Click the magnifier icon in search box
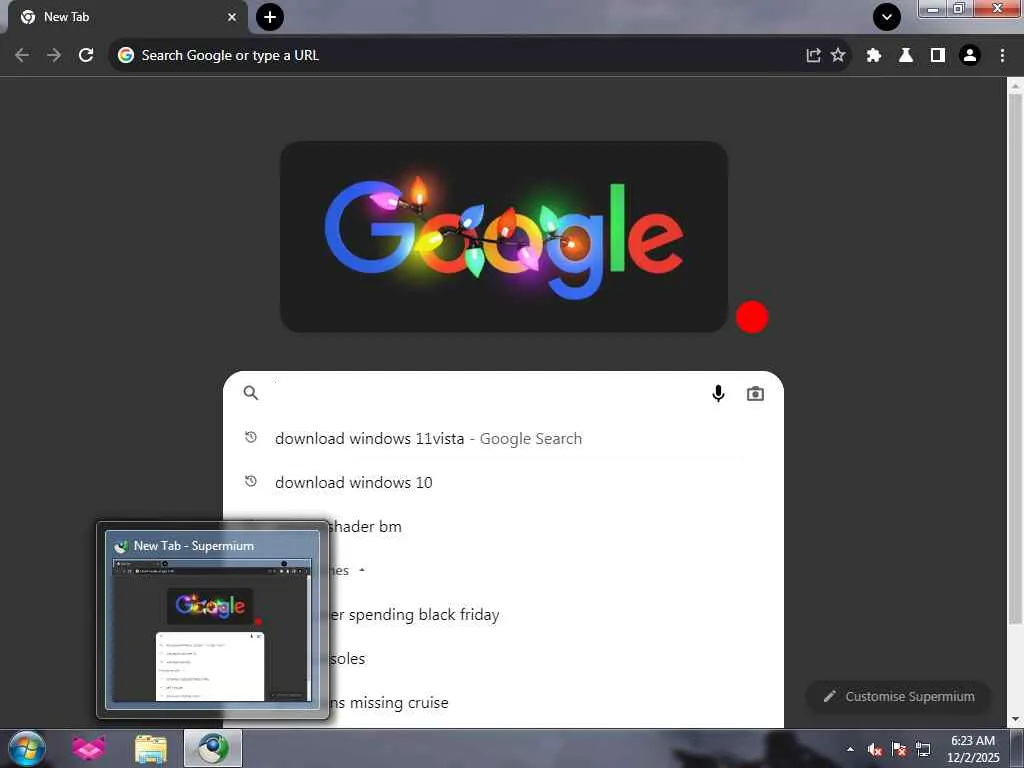Screen dimensions: 1024x768 [251, 392]
